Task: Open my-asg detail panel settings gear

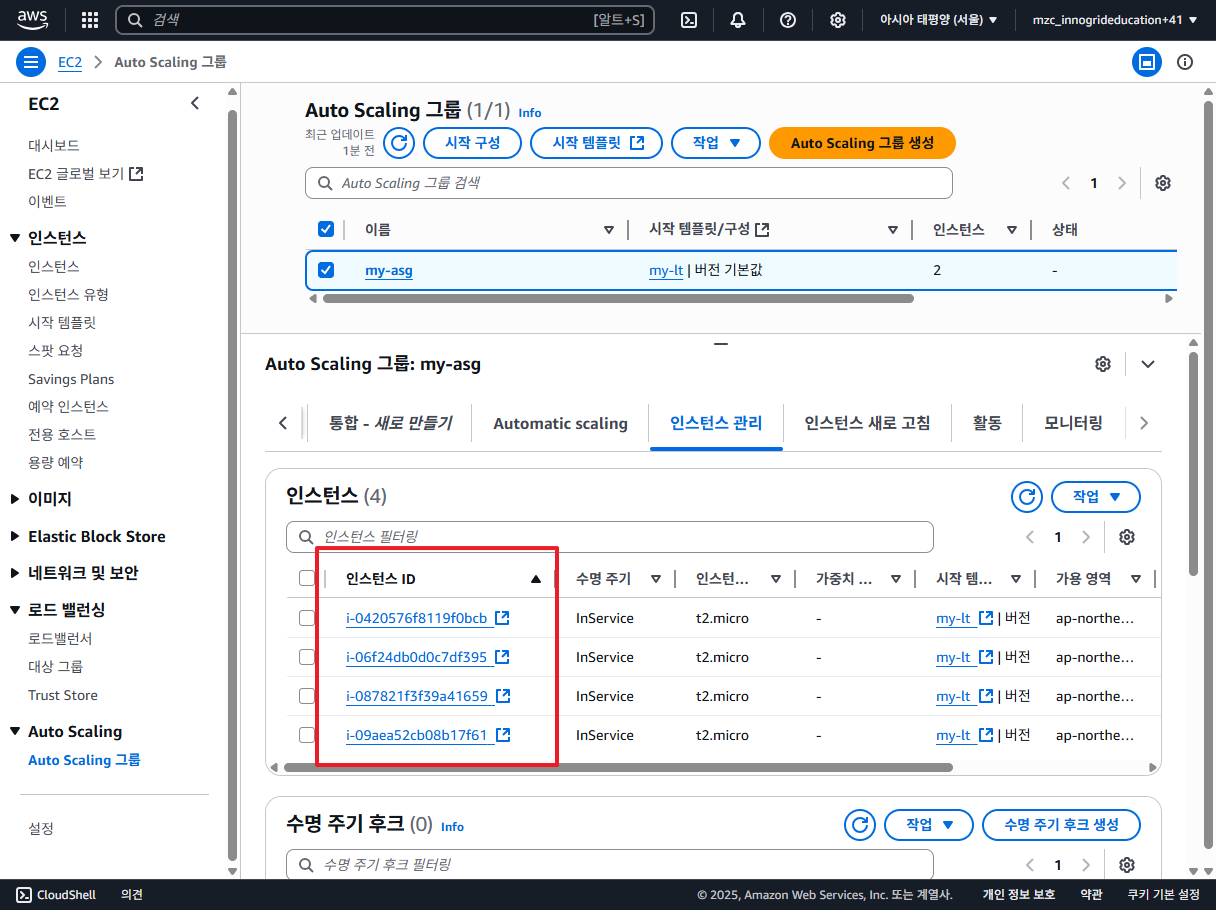Action: [1103, 364]
